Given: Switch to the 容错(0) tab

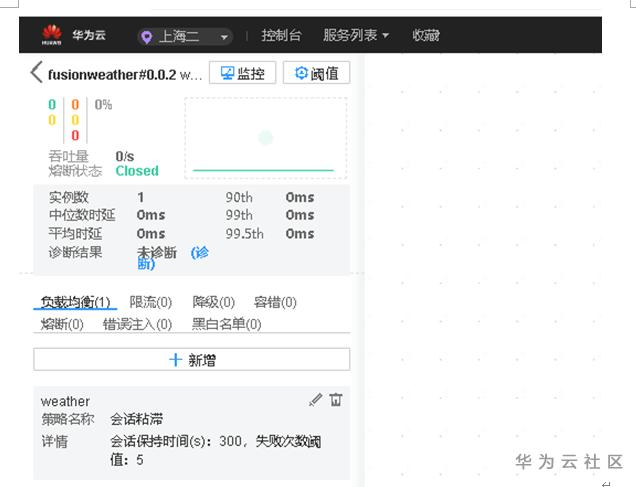Looking at the screenshot, I should (275, 302).
